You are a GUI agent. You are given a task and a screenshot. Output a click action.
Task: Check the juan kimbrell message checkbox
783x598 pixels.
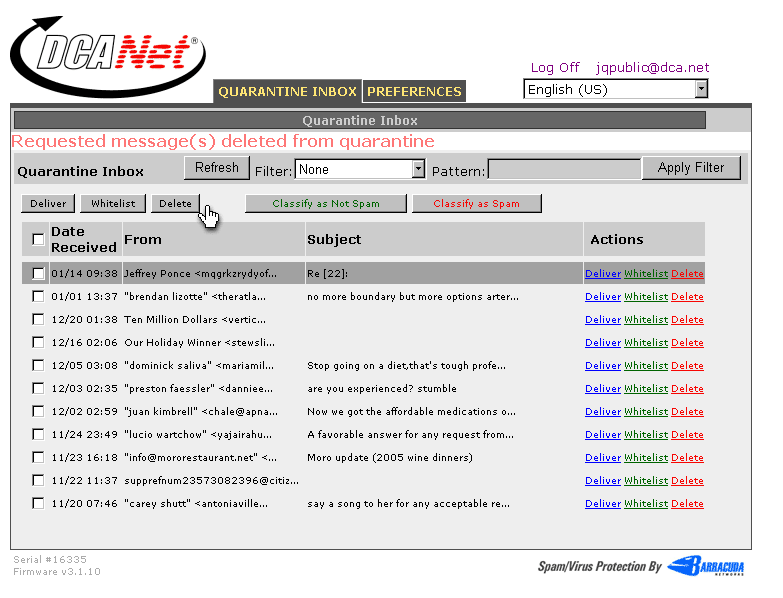(x=38, y=411)
